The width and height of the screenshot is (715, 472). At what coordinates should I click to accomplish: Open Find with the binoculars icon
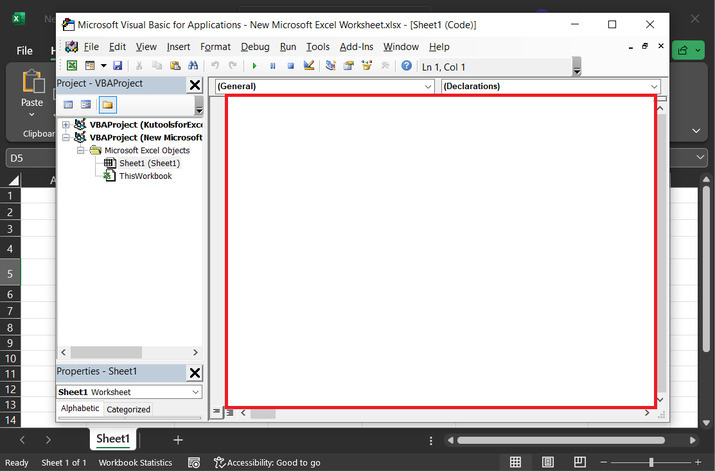[193, 66]
